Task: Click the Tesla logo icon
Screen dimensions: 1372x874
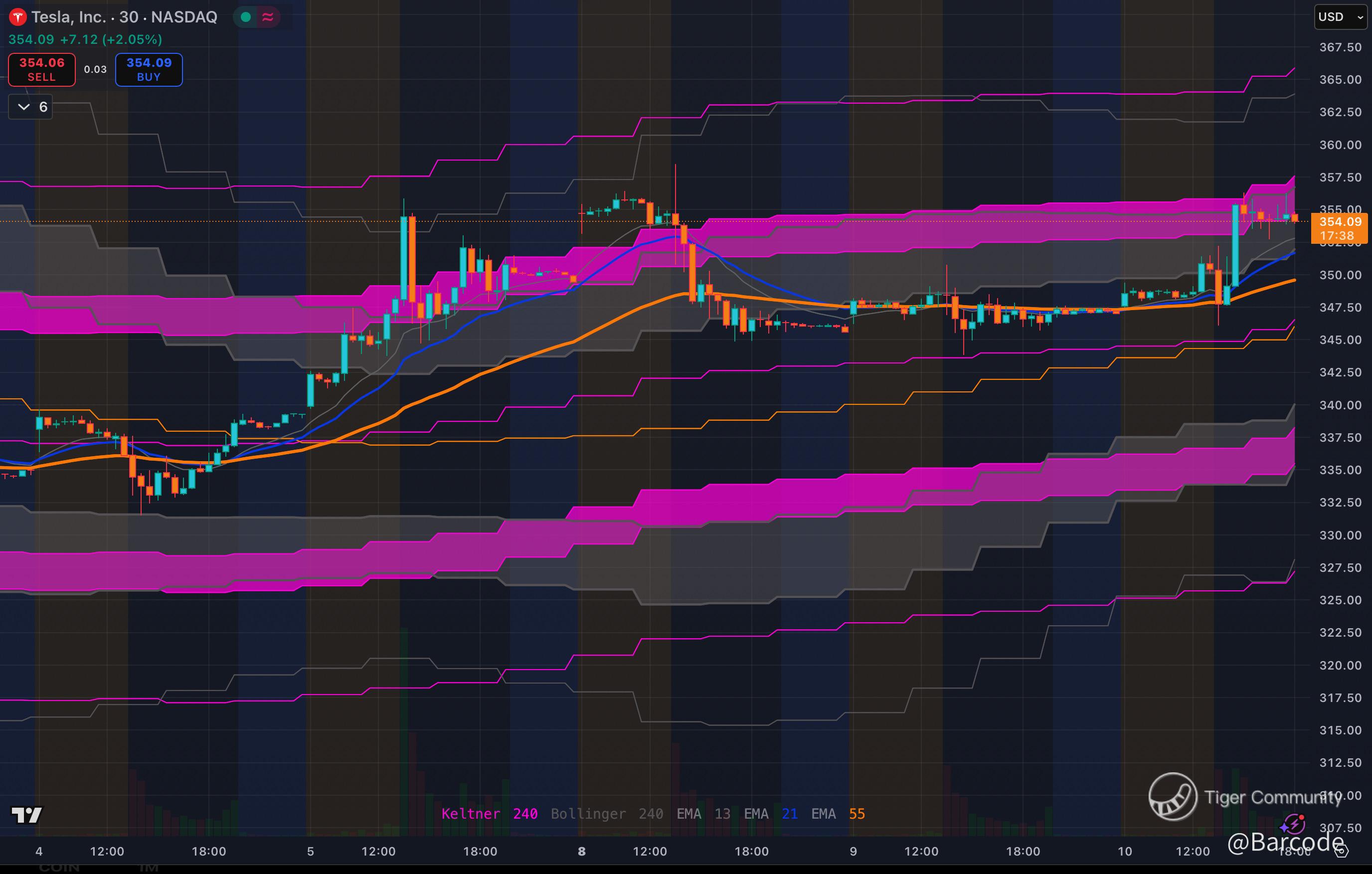Action: 17,17
